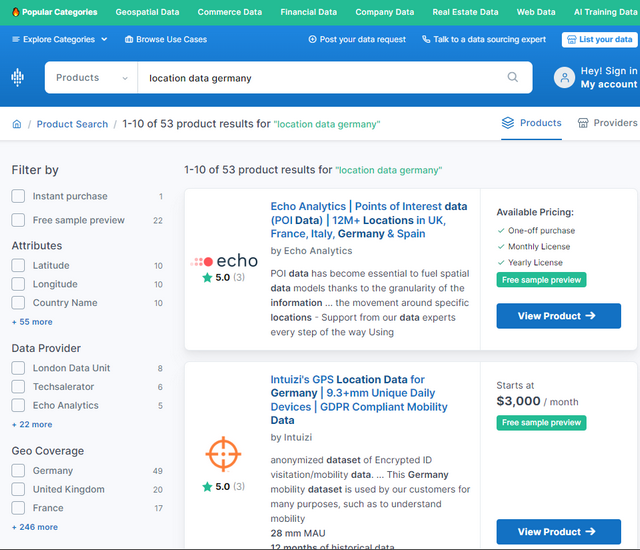Select London Data Unit provider checkbox
Viewport: 640px width, 550px height.
(x=18, y=368)
